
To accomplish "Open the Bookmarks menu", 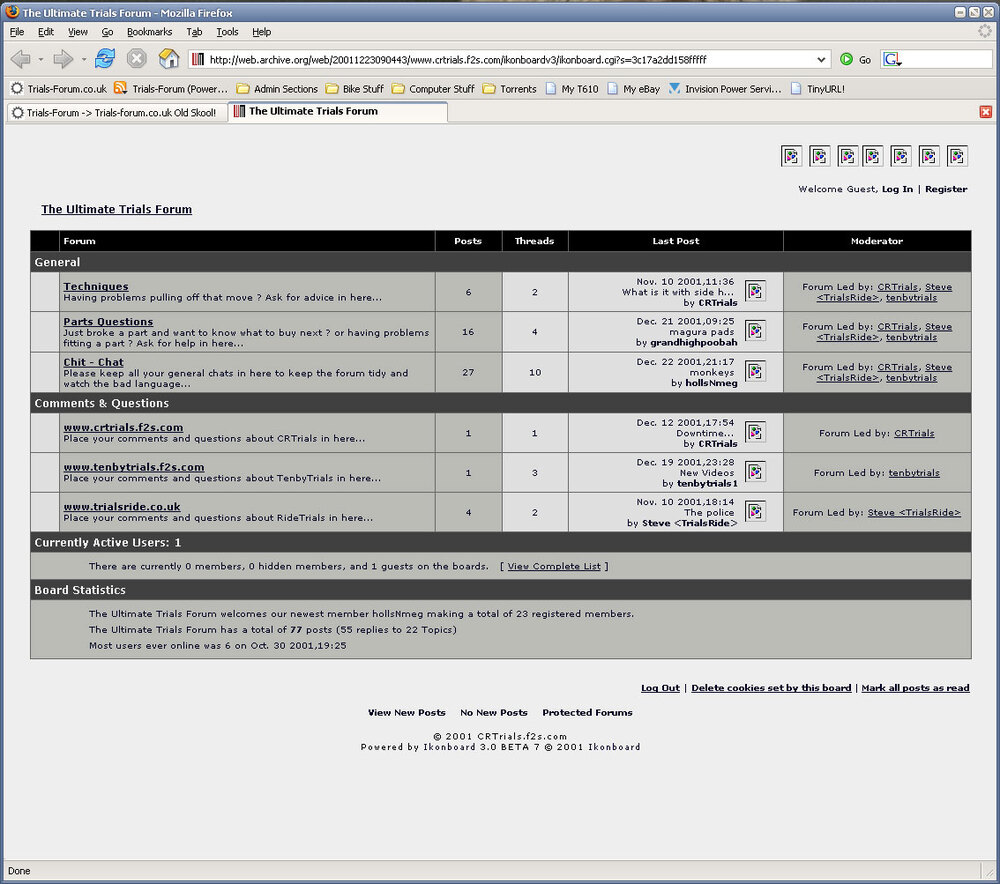I will pos(149,32).
